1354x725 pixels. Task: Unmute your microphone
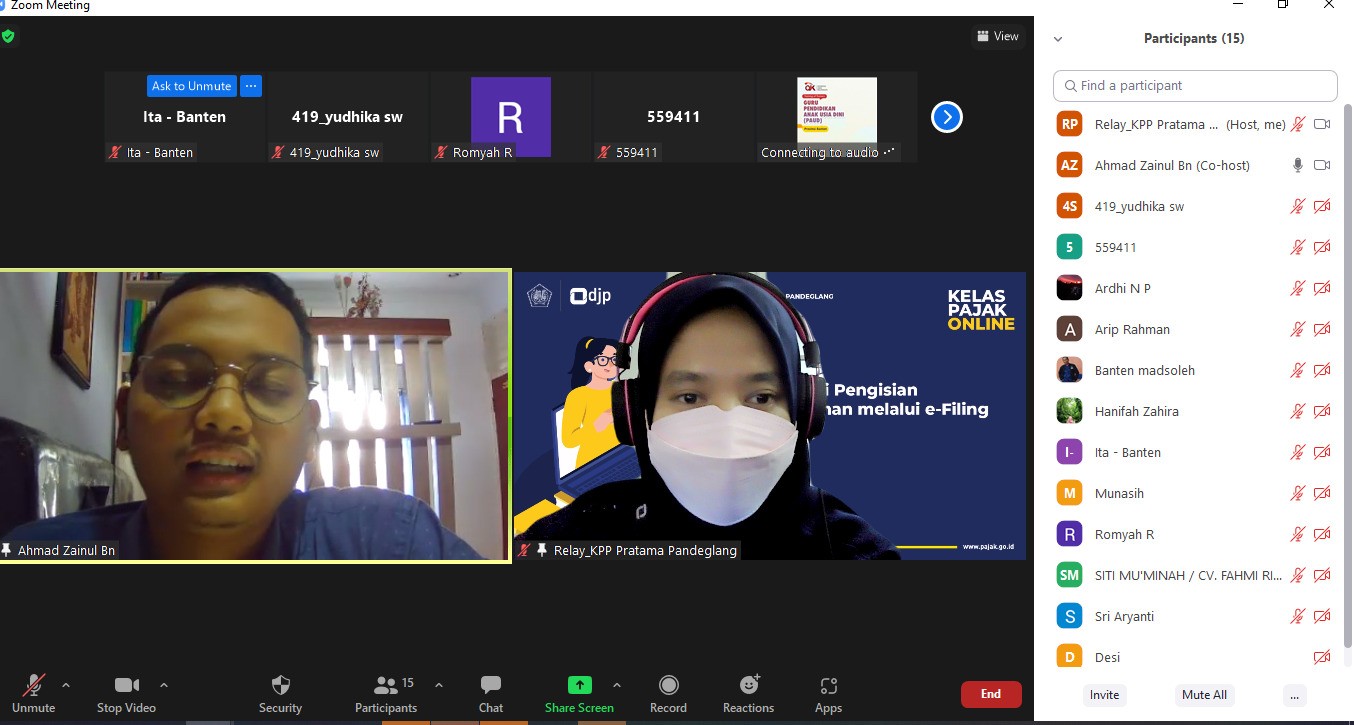coord(34,685)
